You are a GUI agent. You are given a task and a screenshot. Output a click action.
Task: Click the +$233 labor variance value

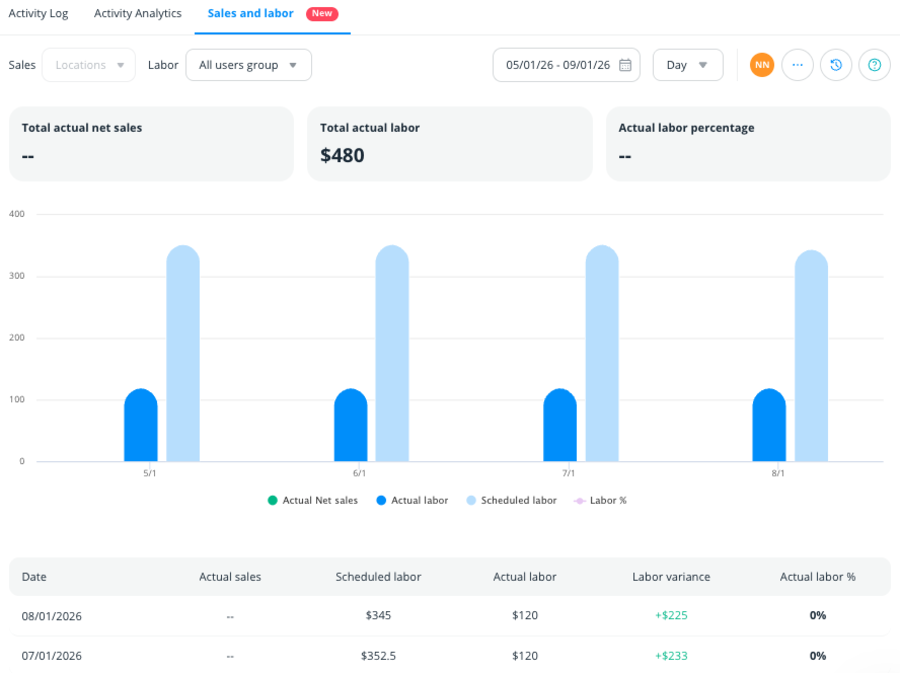point(671,656)
